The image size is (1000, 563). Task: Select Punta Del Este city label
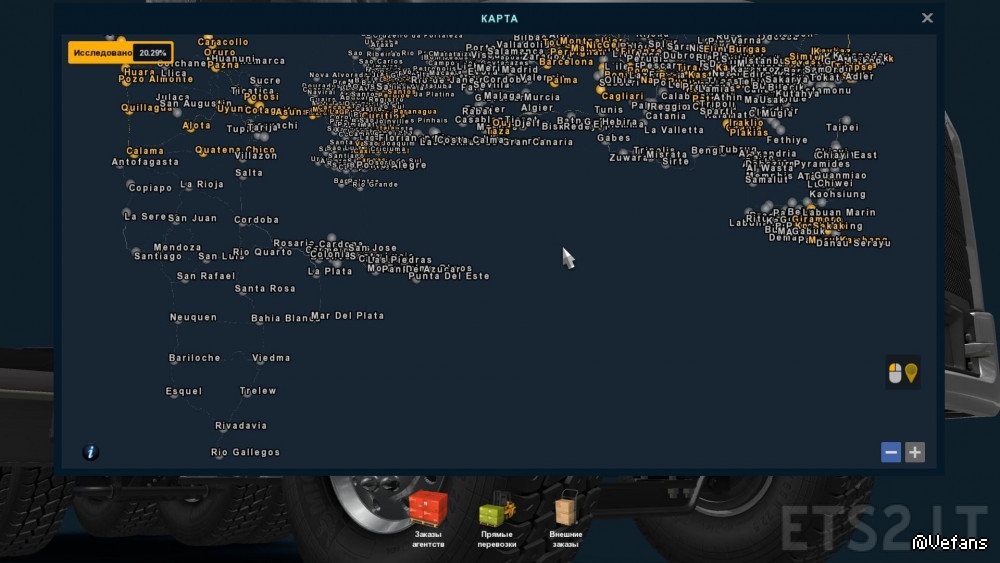[x=449, y=276]
